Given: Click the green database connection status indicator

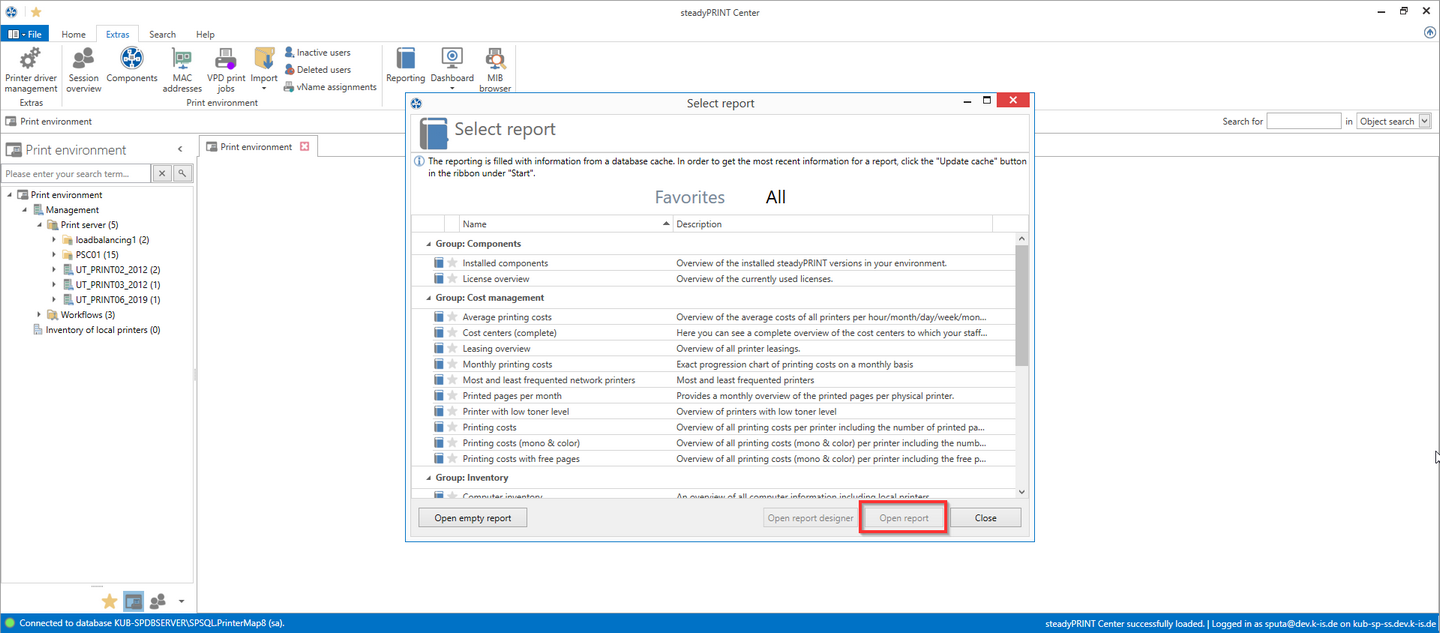Looking at the screenshot, I should 10,623.
